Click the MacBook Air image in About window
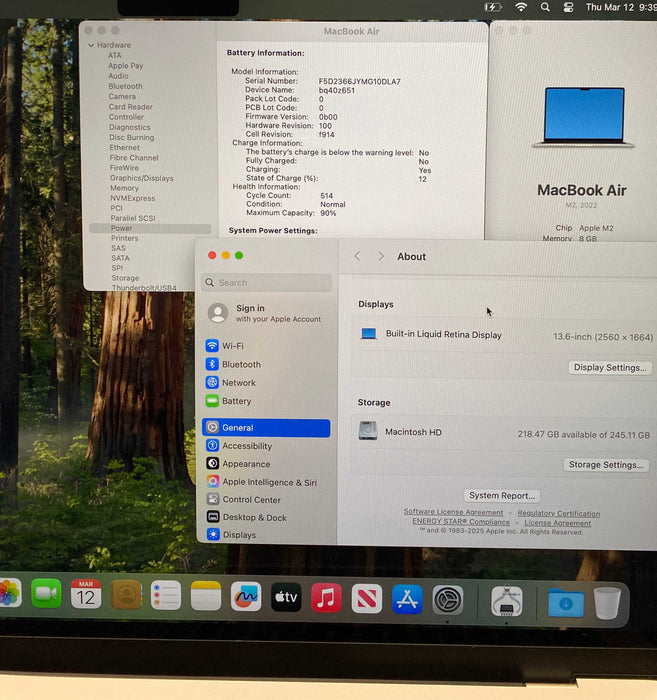657x700 pixels. [584, 117]
